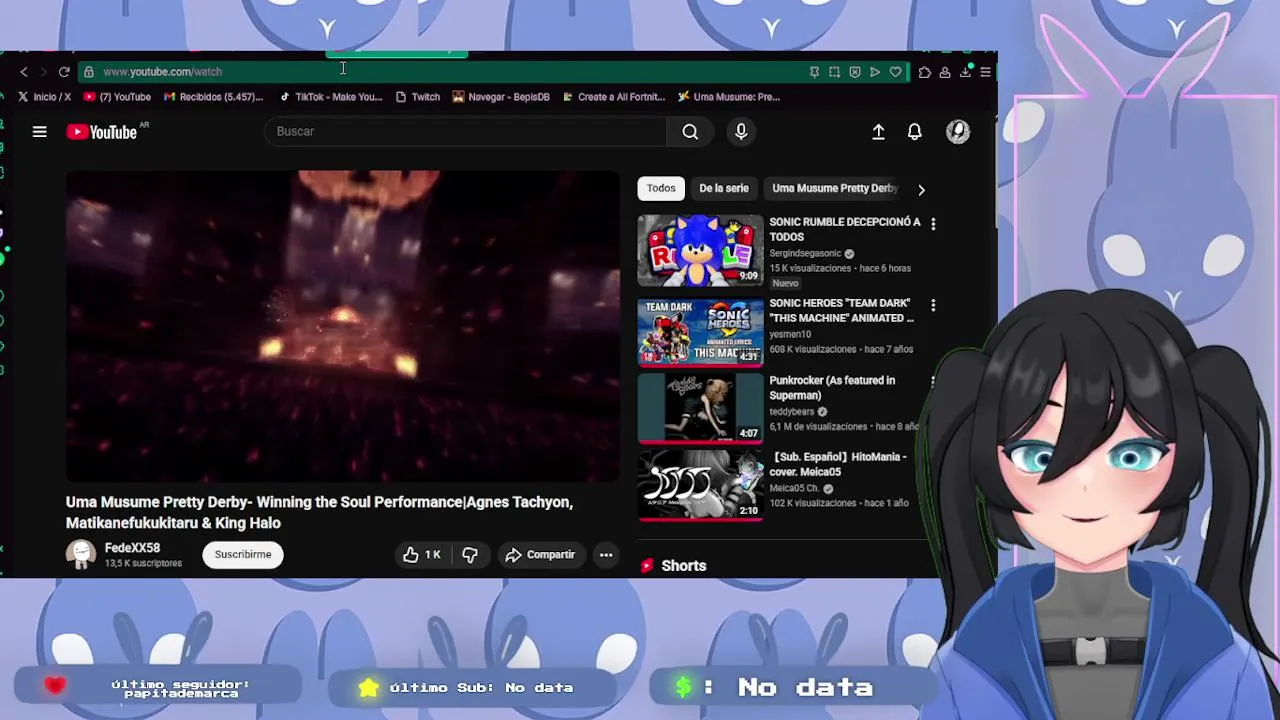Screen dimensions: 1280x720
Task: Like the video with the thumbs up
Action: [x=422, y=555]
